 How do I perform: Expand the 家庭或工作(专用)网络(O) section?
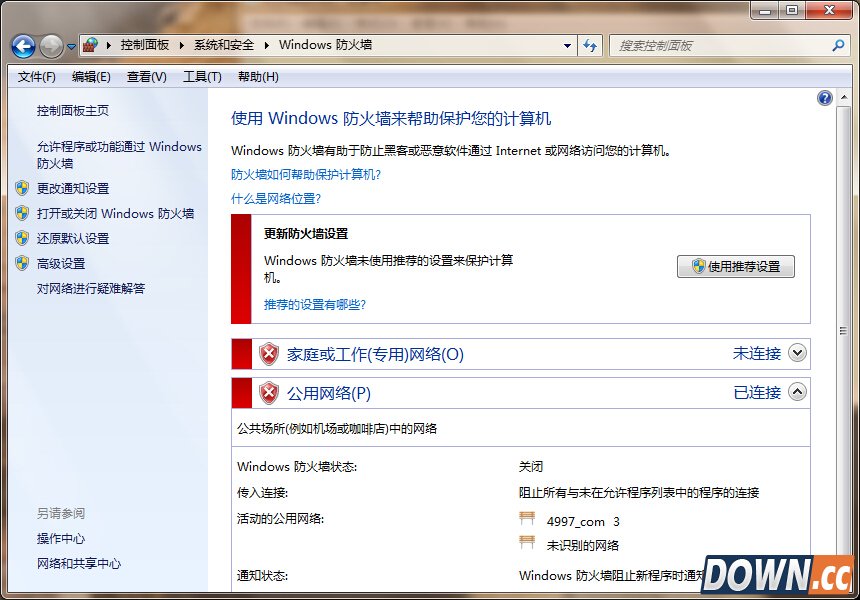coord(797,353)
